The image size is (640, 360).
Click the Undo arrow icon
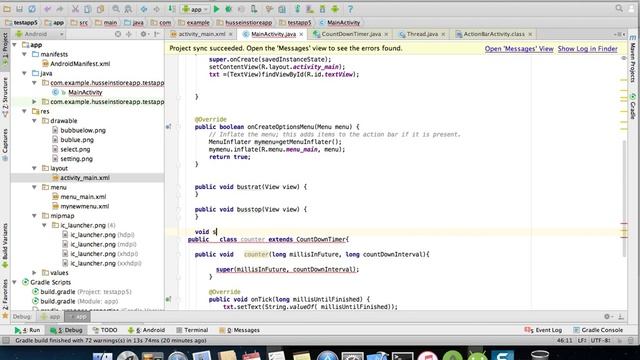pyautogui.click(x=48, y=9)
